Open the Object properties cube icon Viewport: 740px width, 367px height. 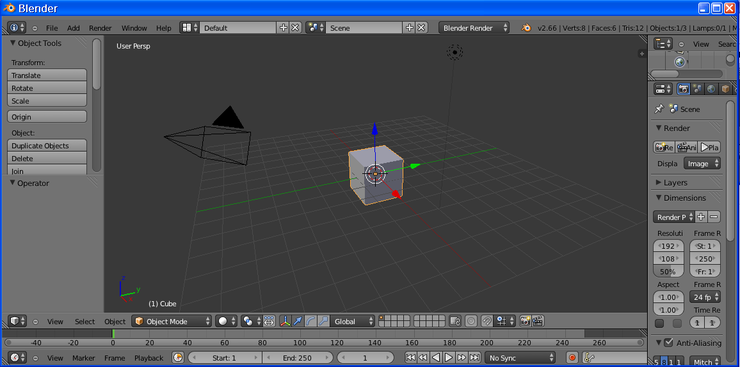(725, 89)
